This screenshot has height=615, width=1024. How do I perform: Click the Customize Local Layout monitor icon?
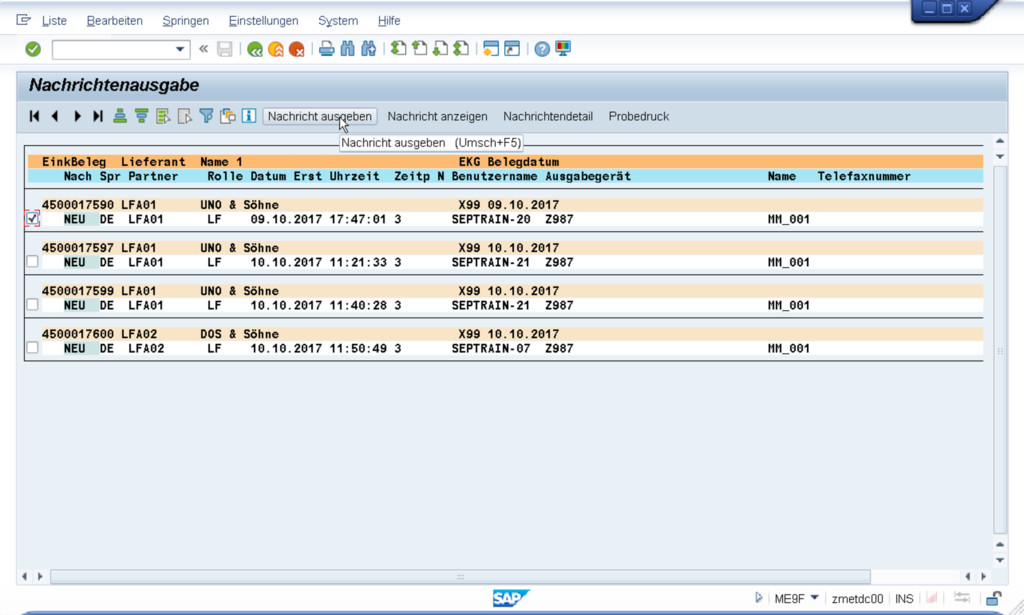click(563, 49)
